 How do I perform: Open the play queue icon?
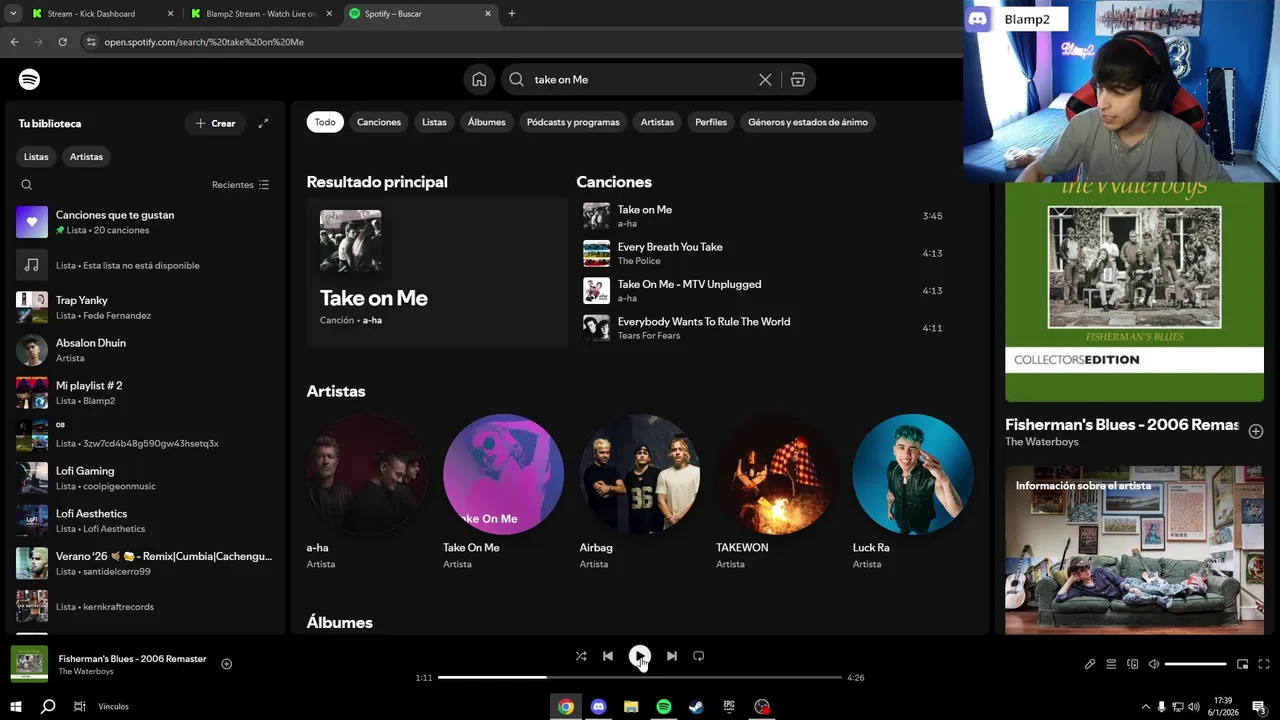point(1111,664)
